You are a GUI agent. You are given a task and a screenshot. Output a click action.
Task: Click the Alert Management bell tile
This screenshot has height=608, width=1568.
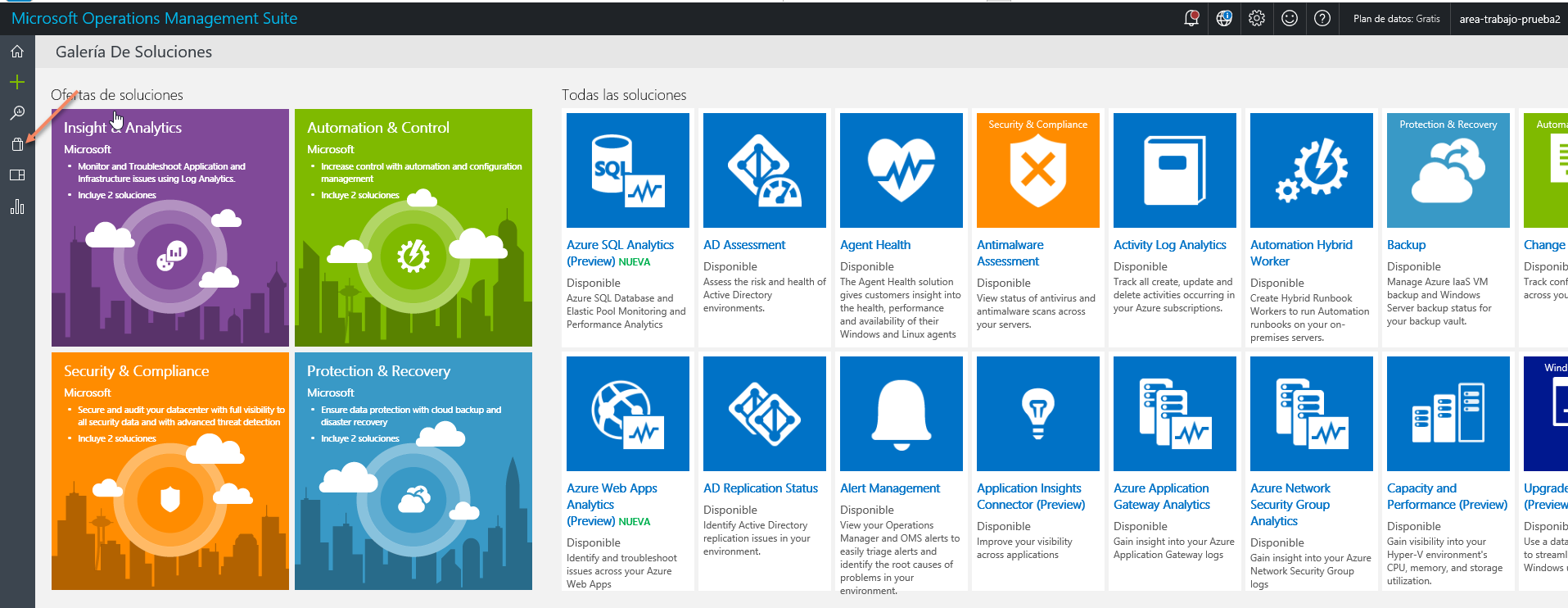(x=901, y=414)
